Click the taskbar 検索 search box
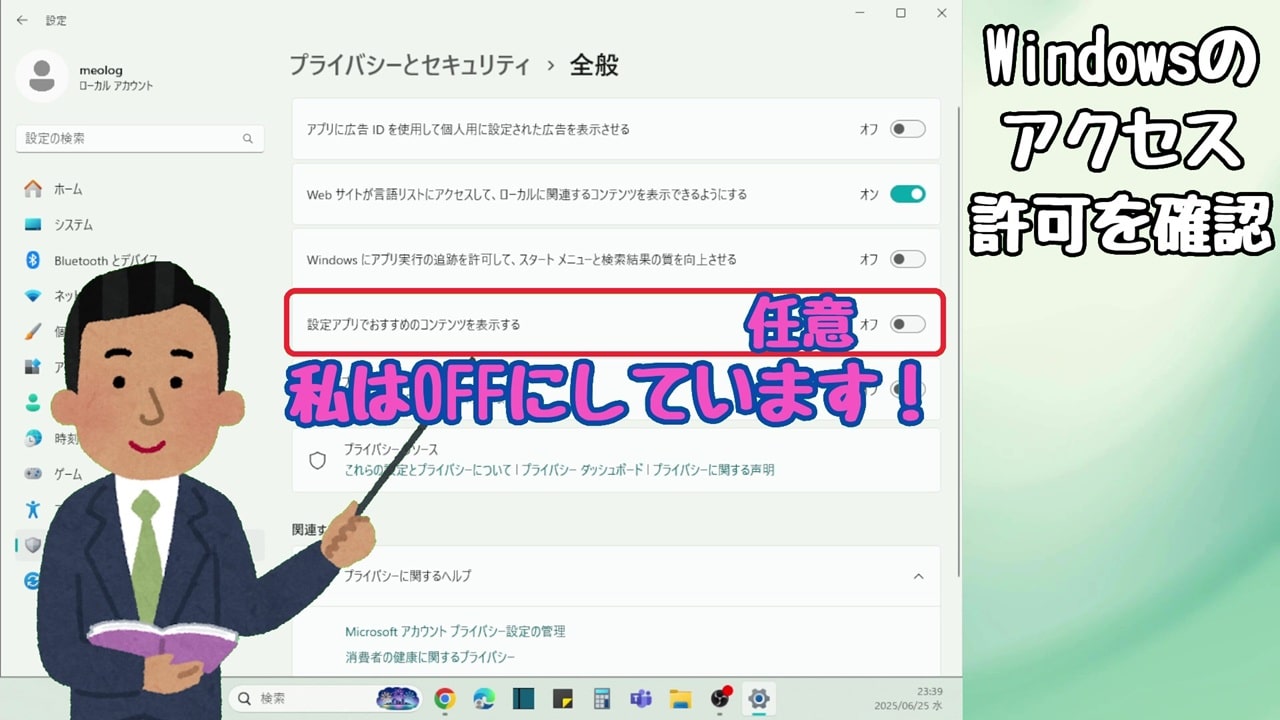1280x720 pixels. [x=324, y=698]
